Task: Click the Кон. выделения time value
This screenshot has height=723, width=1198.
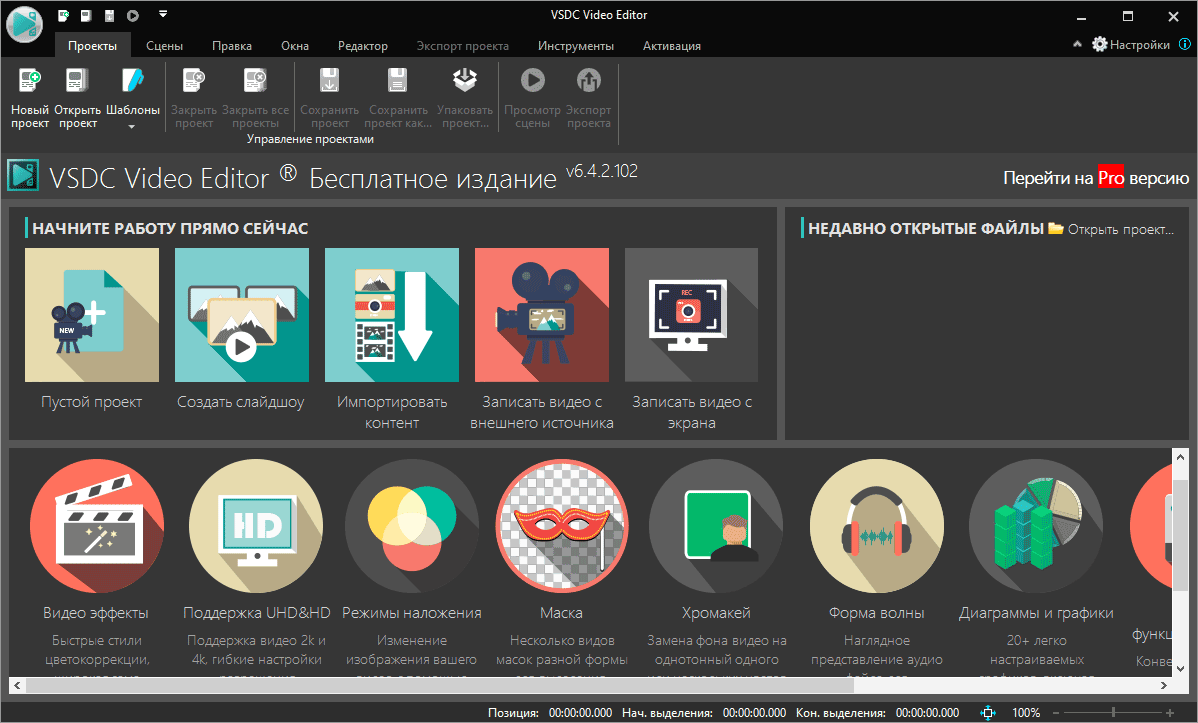Action: coord(928,712)
